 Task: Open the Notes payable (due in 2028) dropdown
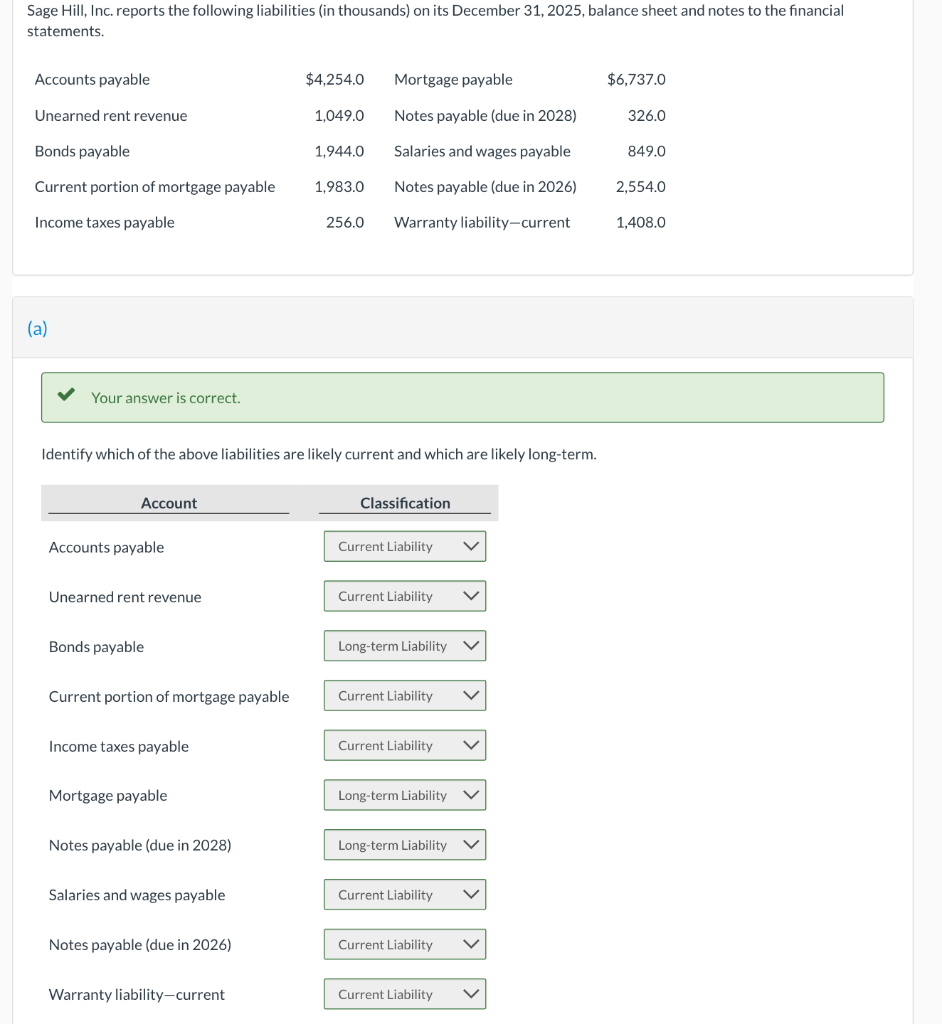(x=404, y=844)
